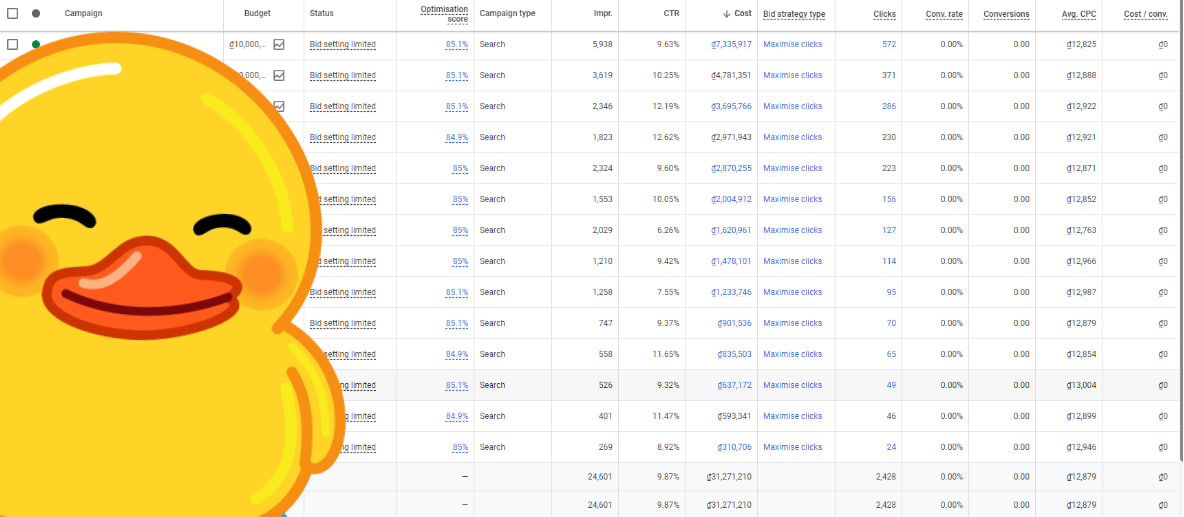Open the 95 clicks link
Screen dimensions: 1184x517
tap(891, 292)
